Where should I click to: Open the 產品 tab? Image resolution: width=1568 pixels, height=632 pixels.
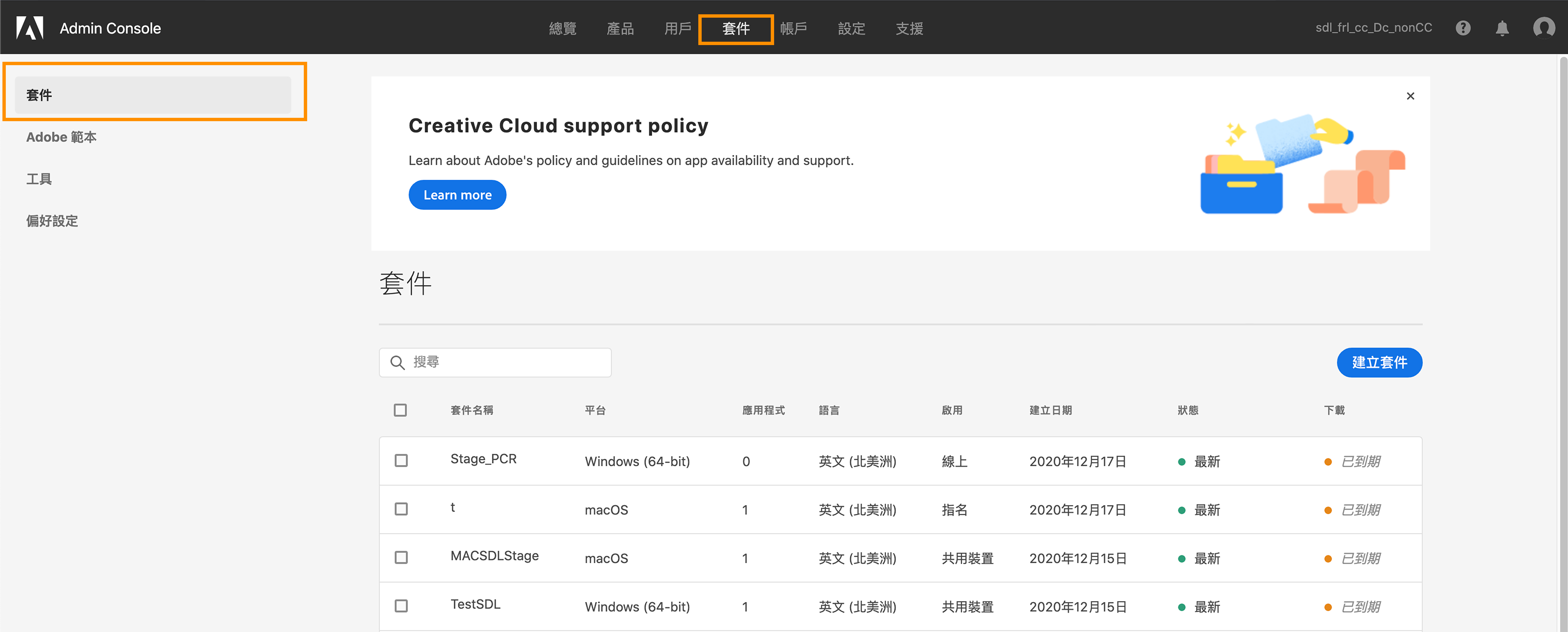click(620, 29)
